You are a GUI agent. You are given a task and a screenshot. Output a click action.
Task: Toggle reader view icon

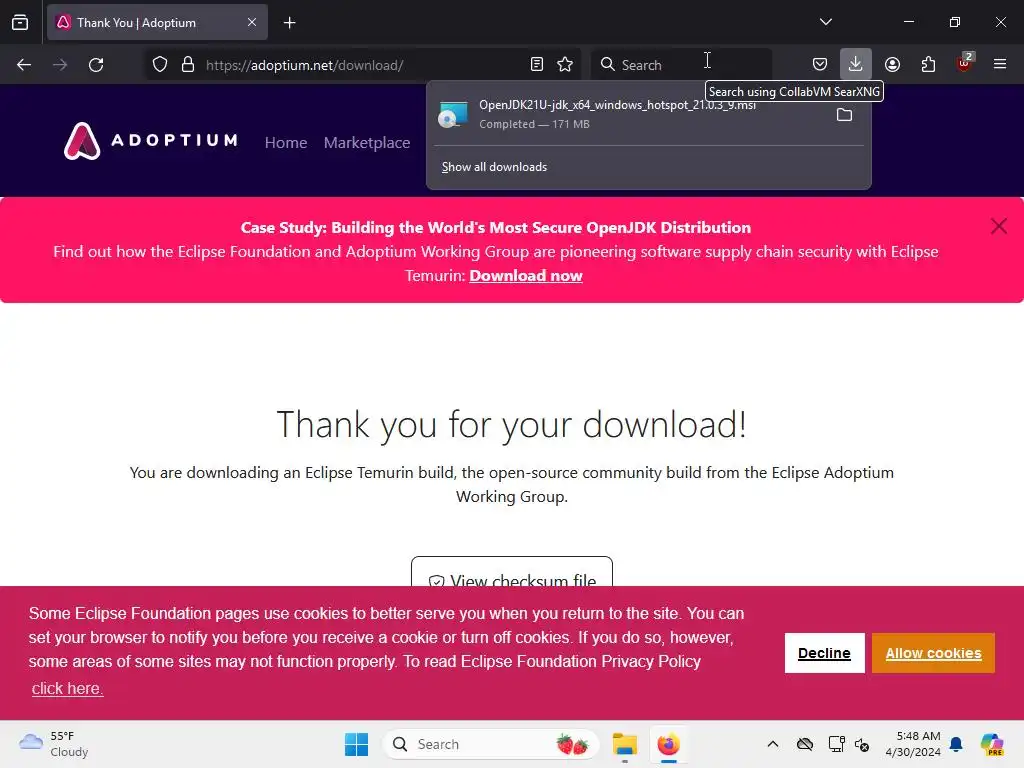537,65
